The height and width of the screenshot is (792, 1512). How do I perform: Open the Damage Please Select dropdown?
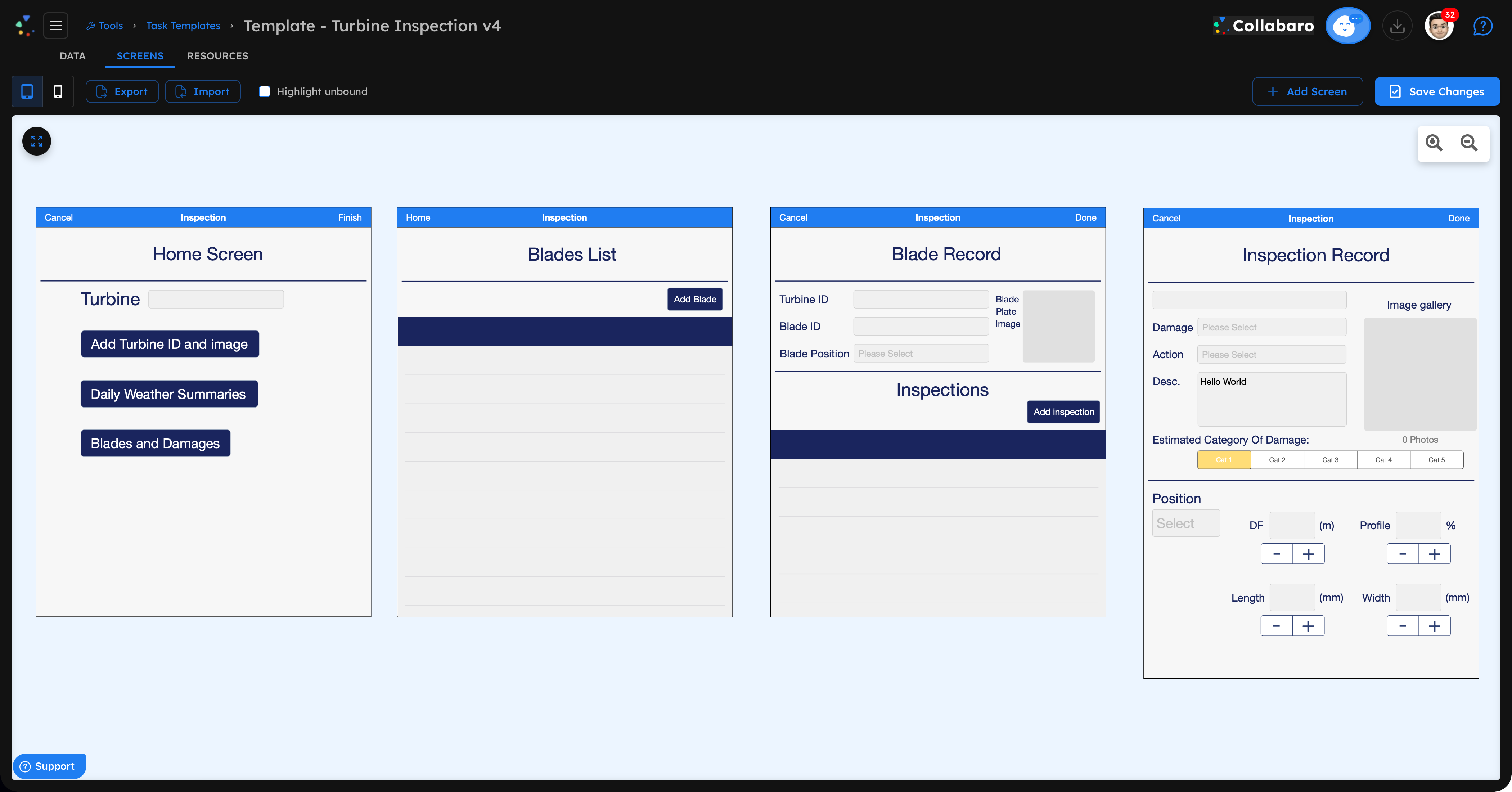pyautogui.click(x=1272, y=327)
